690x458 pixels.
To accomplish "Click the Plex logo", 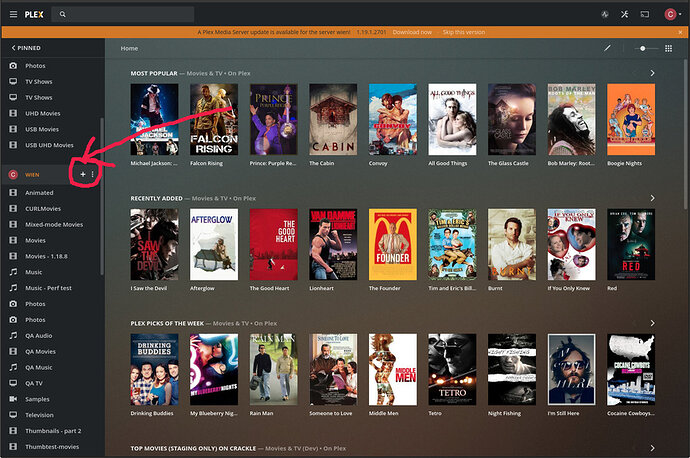I will click(x=34, y=15).
